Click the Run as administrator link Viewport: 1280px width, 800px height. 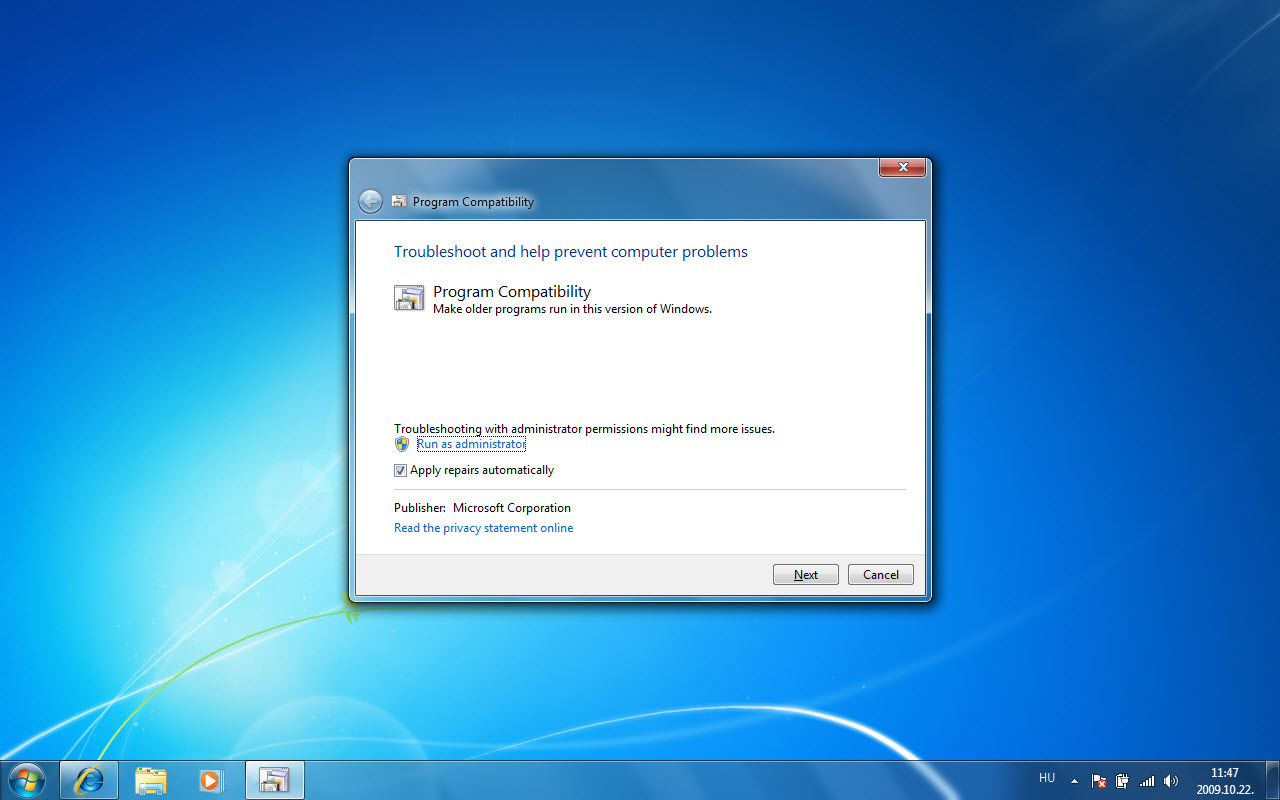(x=470, y=444)
